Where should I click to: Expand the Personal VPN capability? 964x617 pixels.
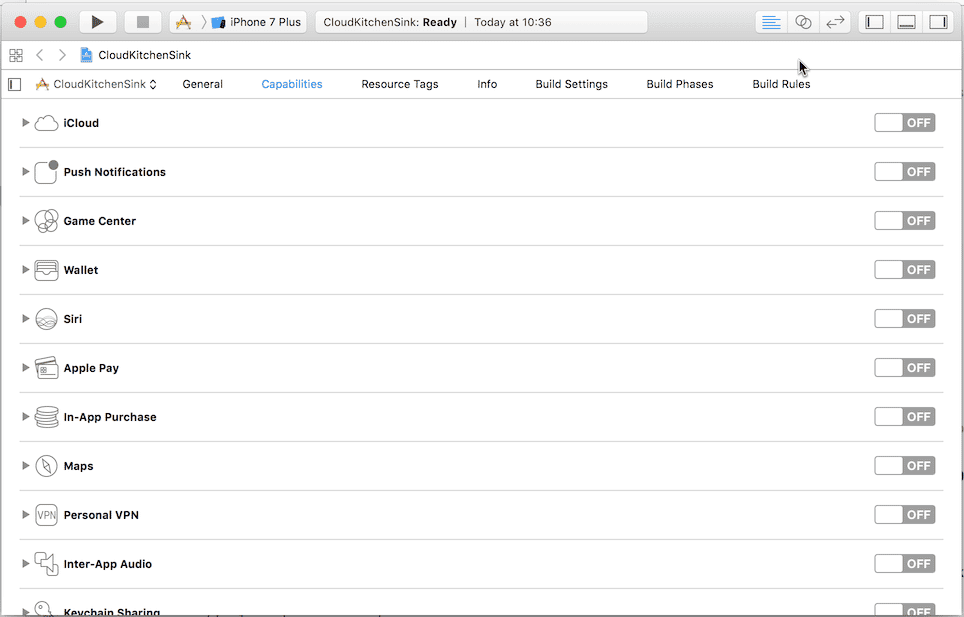pyautogui.click(x=25, y=514)
